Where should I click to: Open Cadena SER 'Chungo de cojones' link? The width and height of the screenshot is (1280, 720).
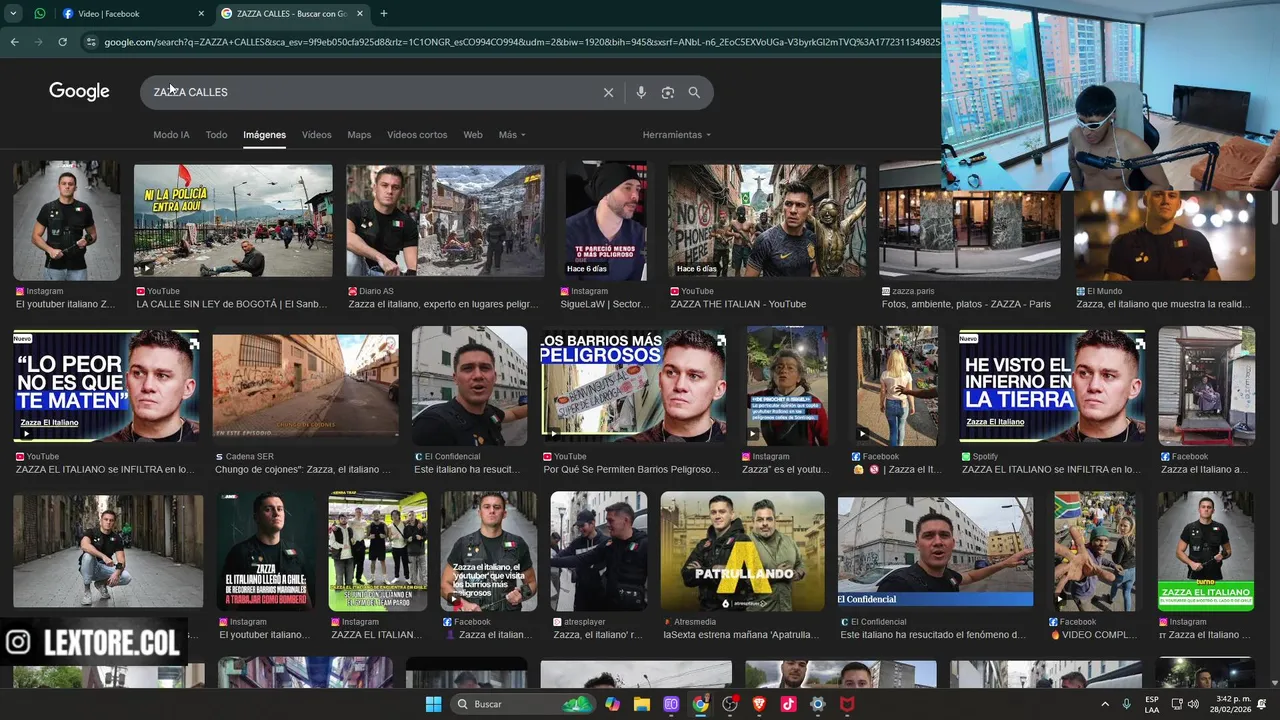click(x=303, y=469)
